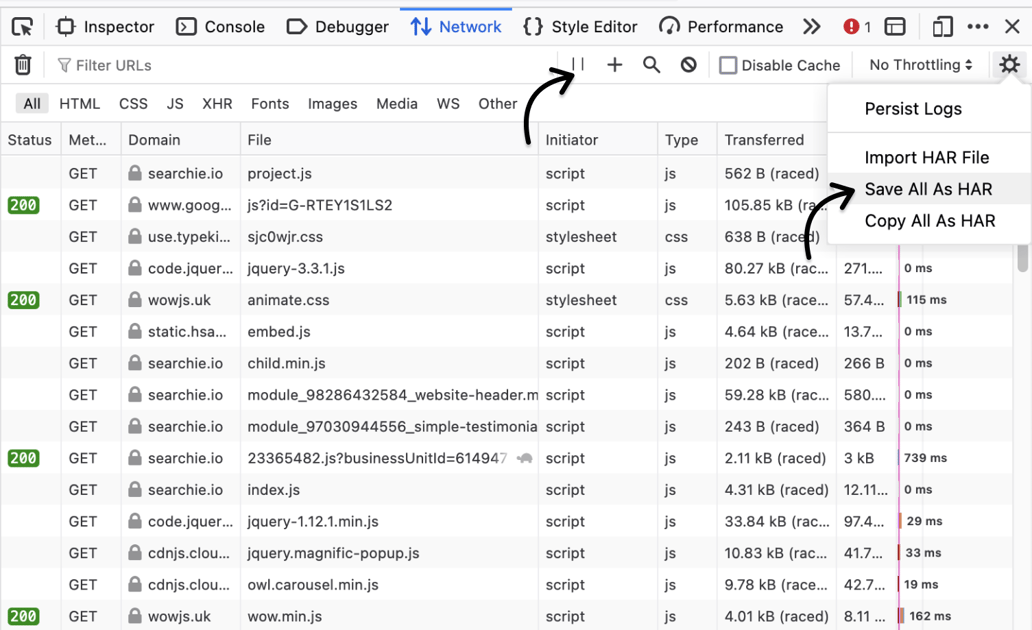This screenshot has width=1032, height=630.
Task: Choose Save All As HAR
Action: pos(928,189)
